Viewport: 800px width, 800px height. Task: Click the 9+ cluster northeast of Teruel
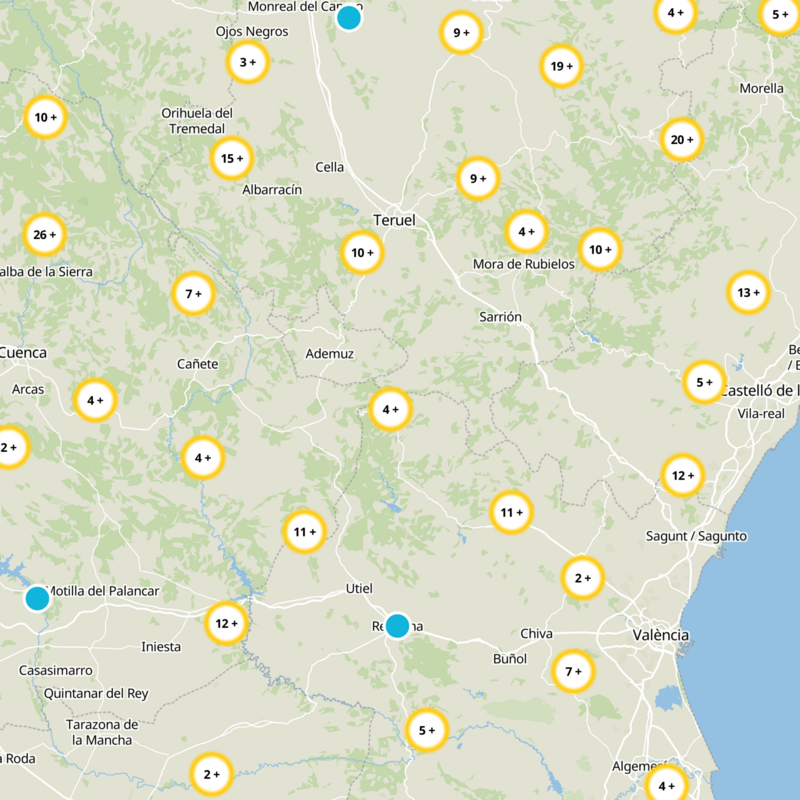click(x=478, y=179)
